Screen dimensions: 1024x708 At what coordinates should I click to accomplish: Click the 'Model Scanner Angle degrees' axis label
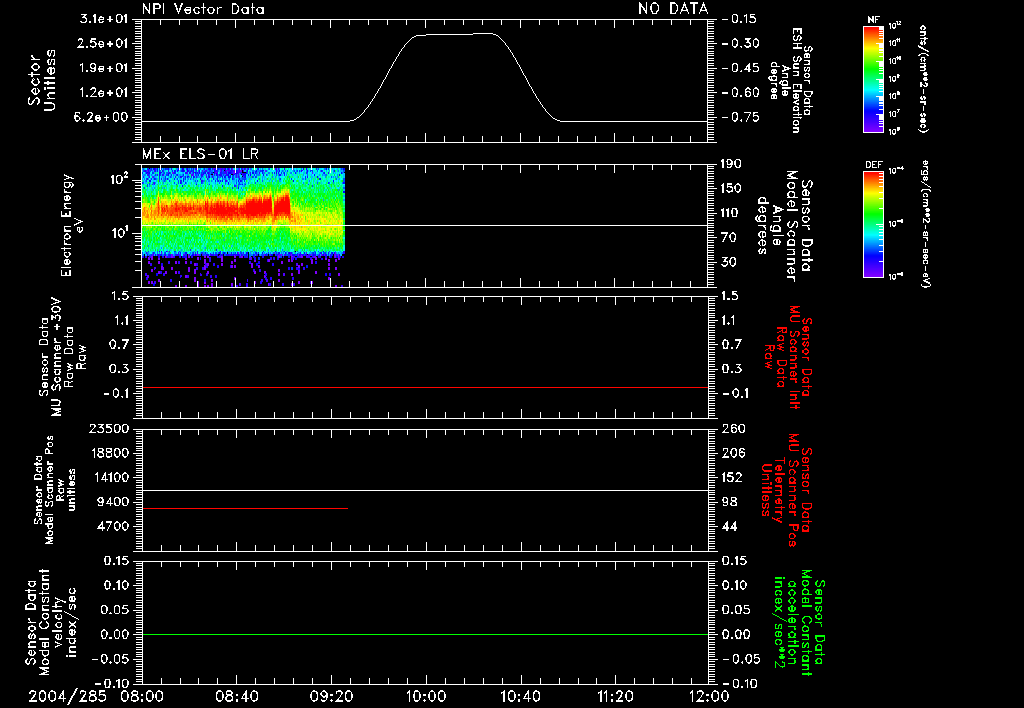point(784,226)
